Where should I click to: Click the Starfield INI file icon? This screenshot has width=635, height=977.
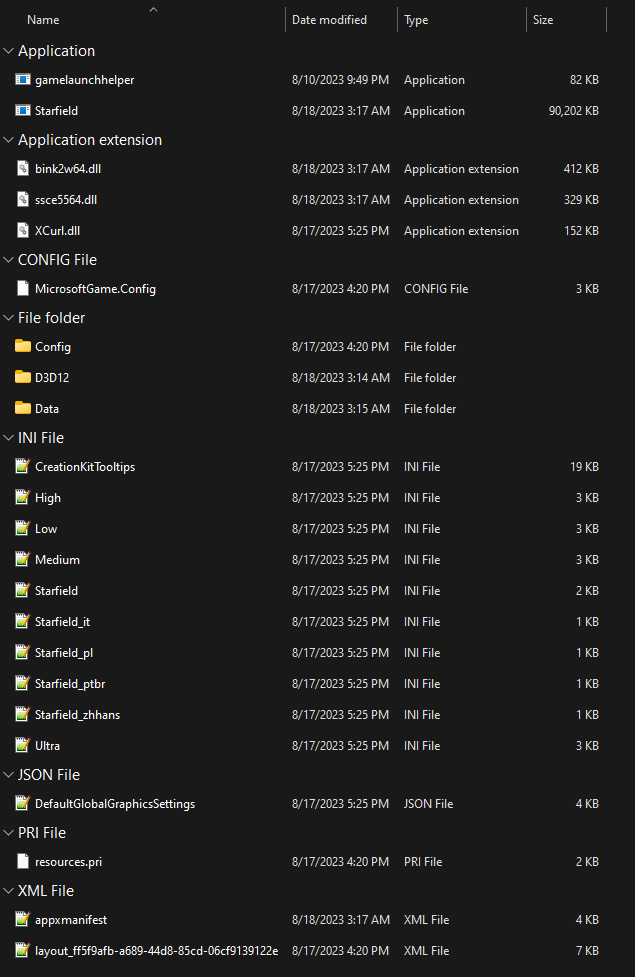tap(22, 591)
